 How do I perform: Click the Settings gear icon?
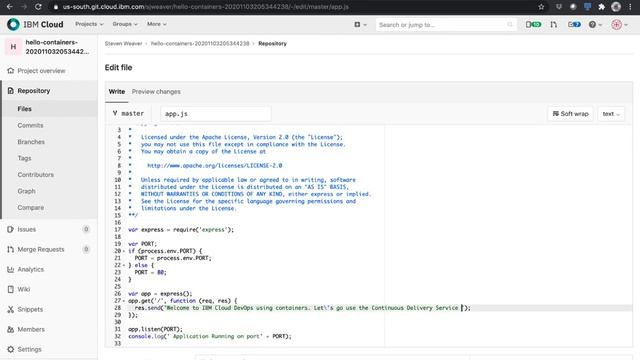pos(11,349)
